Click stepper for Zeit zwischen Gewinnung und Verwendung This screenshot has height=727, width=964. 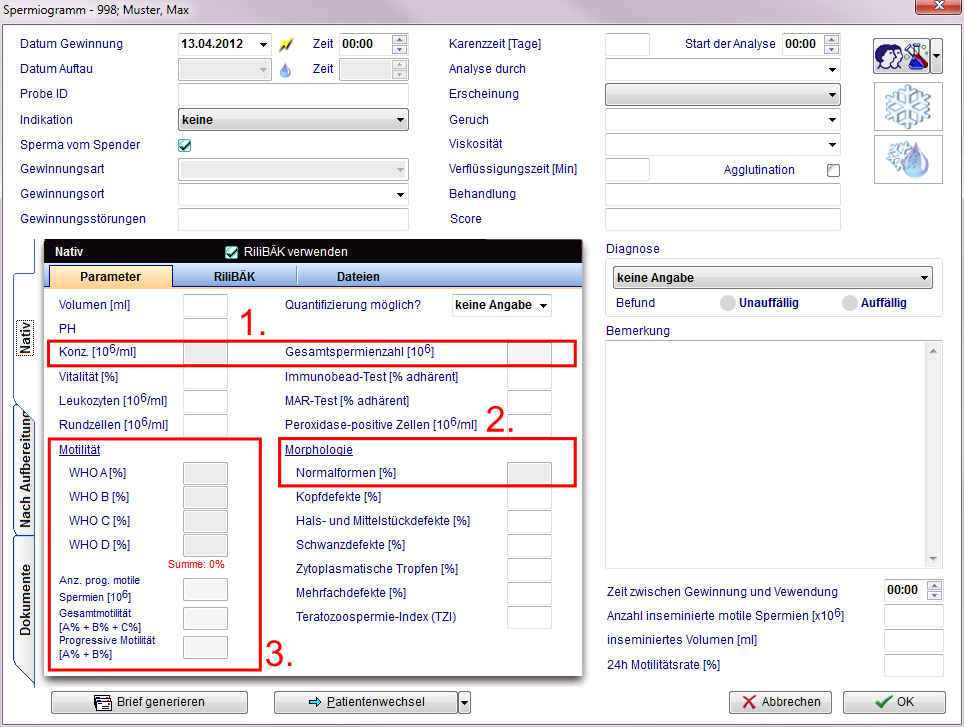(x=934, y=590)
